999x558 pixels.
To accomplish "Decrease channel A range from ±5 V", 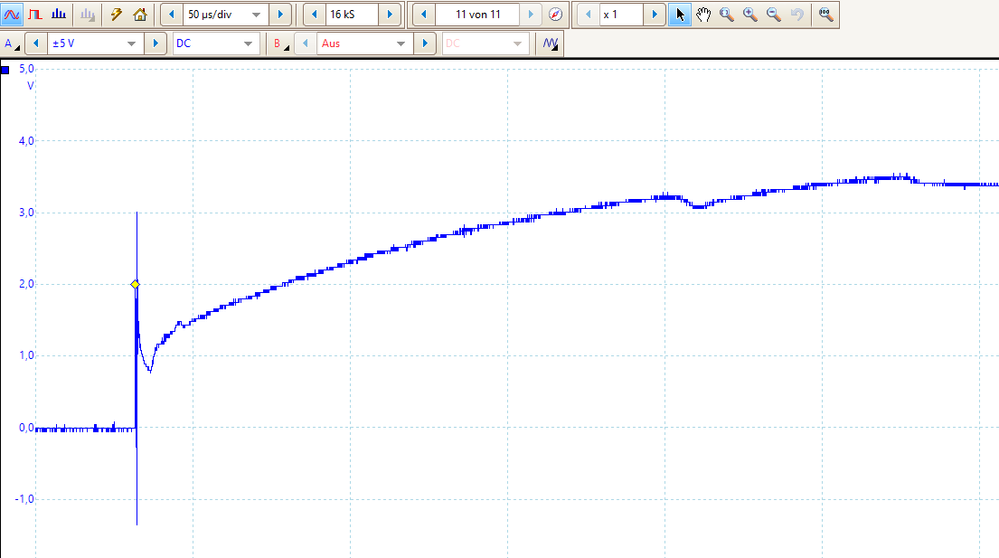I will [x=36, y=43].
